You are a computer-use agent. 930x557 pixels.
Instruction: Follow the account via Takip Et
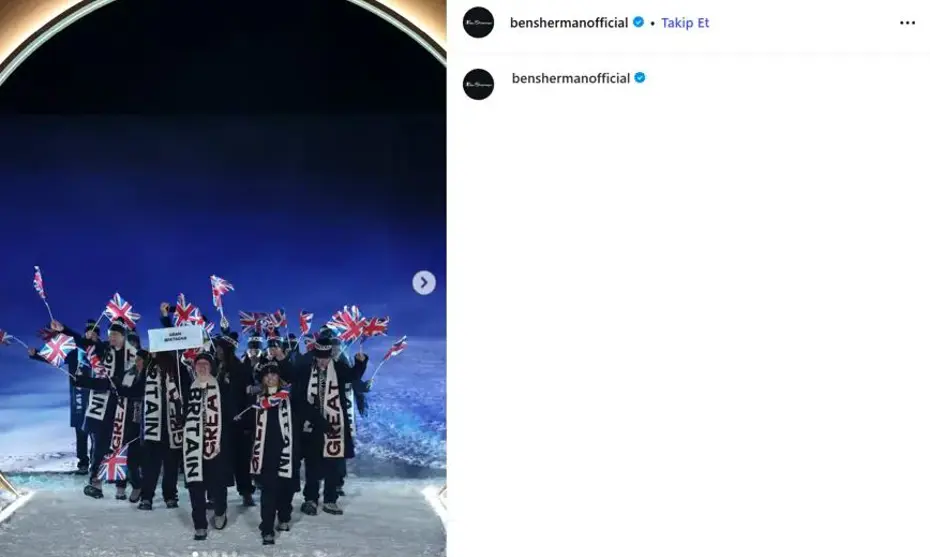(685, 23)
